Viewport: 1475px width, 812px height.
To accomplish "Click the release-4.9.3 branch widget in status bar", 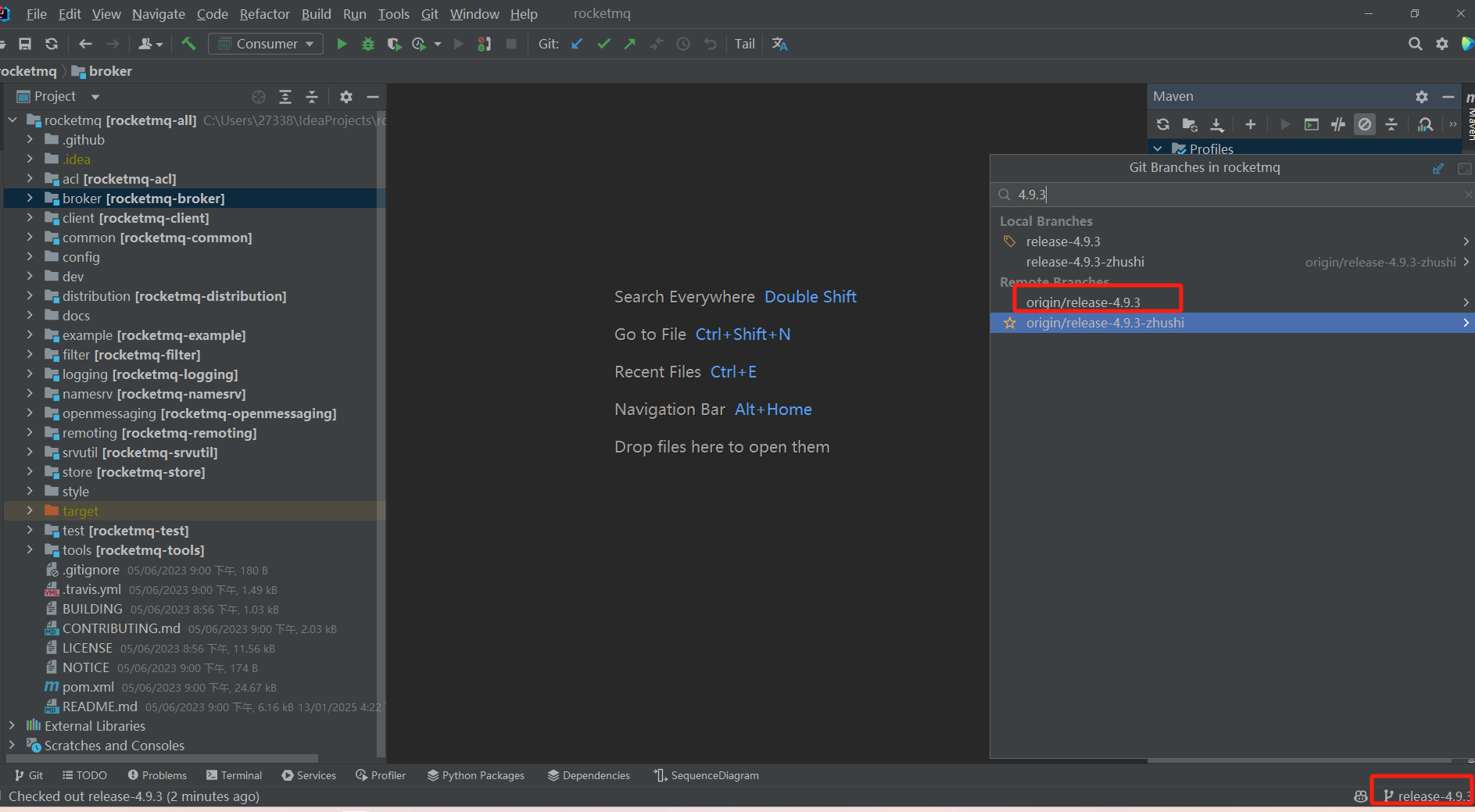I will (x=1428, y=796).
